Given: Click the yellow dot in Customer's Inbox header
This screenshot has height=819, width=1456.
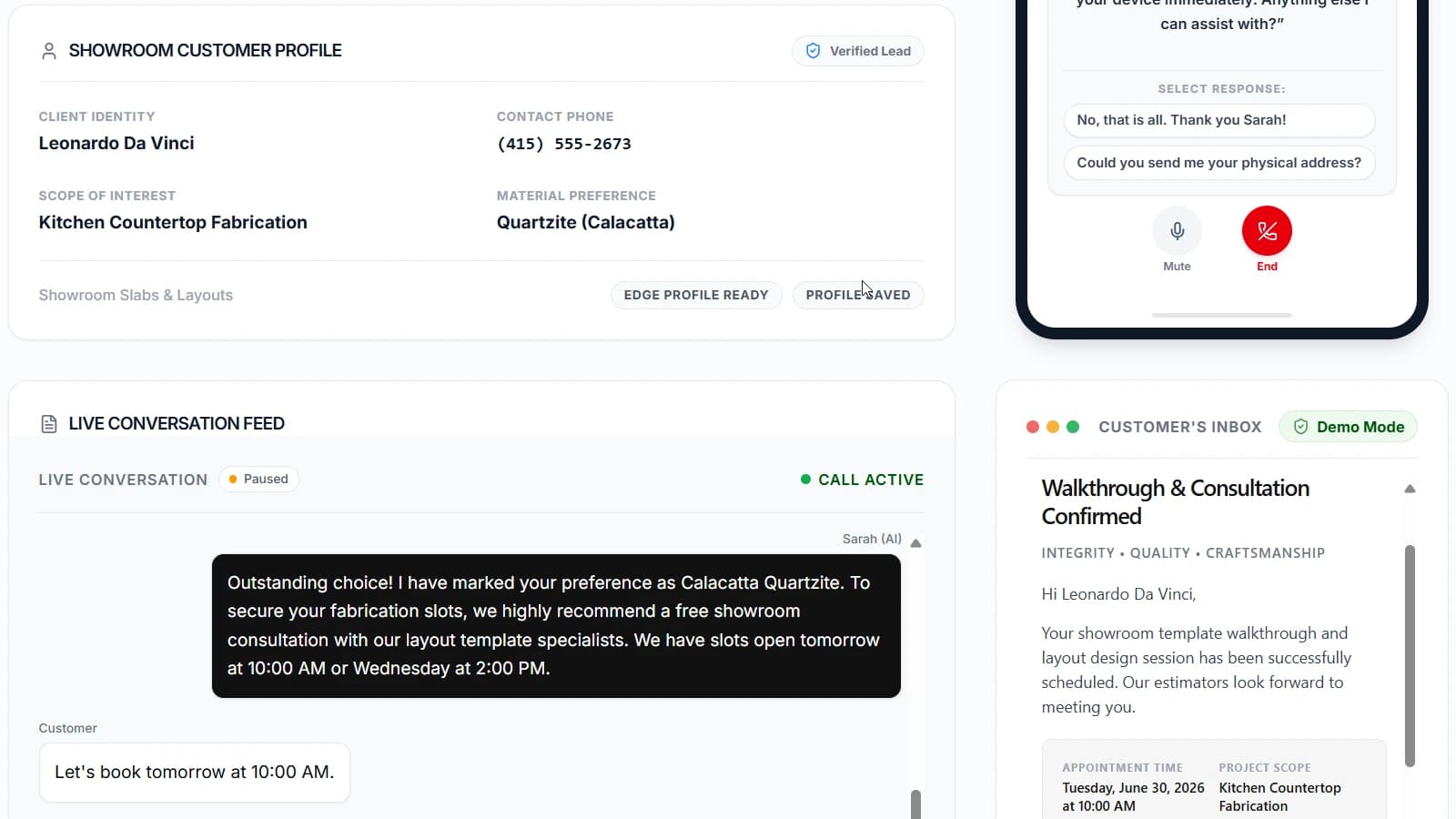Looking at the screenshot, I should [x=1053, y=427].
